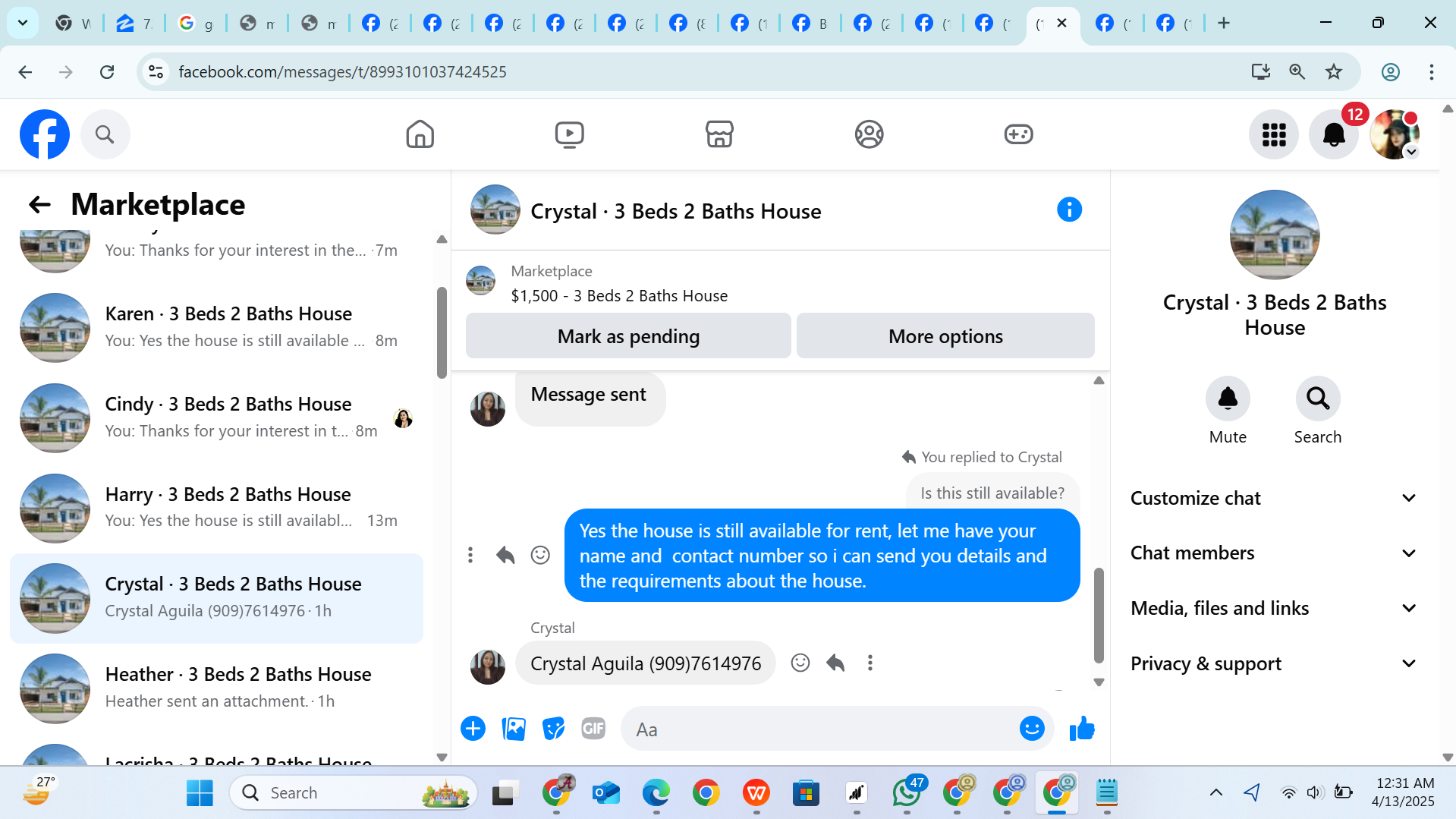
Task: Open the Microsoft Store taskbar icon
Action: click(806, 792)
